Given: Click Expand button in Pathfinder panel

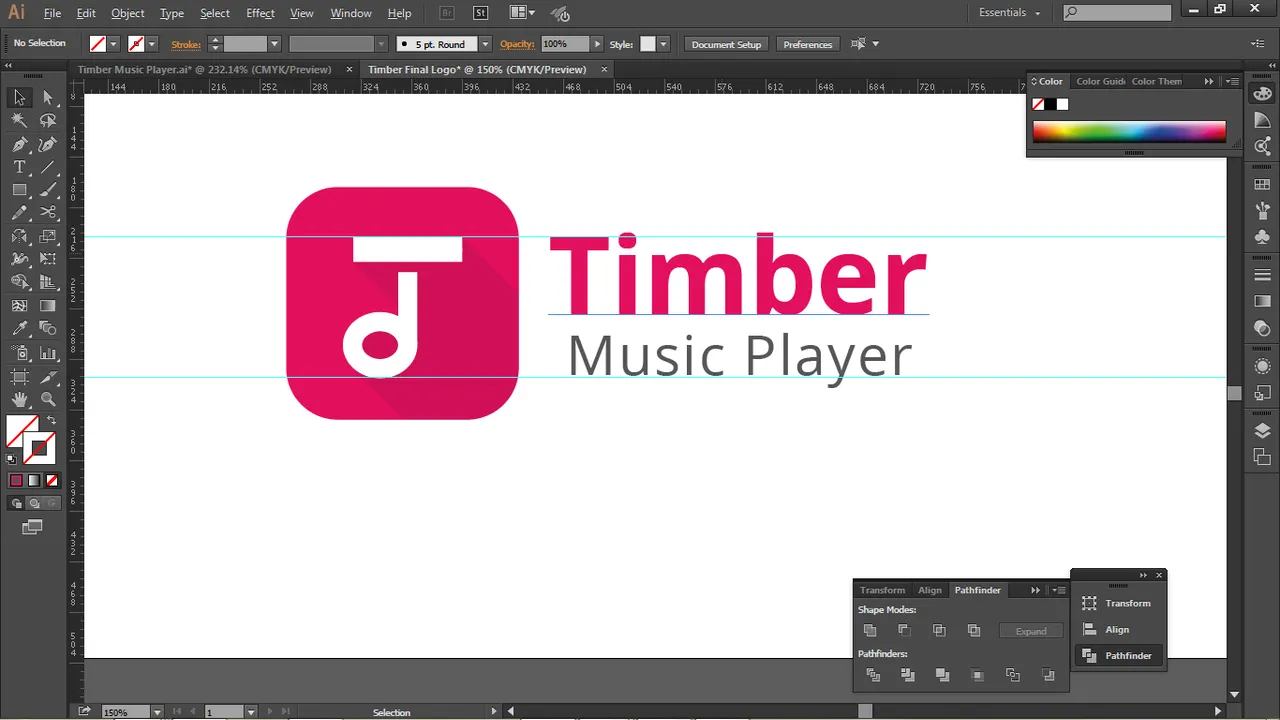Looking at the screenshot, I should [x=1031, y=631].
